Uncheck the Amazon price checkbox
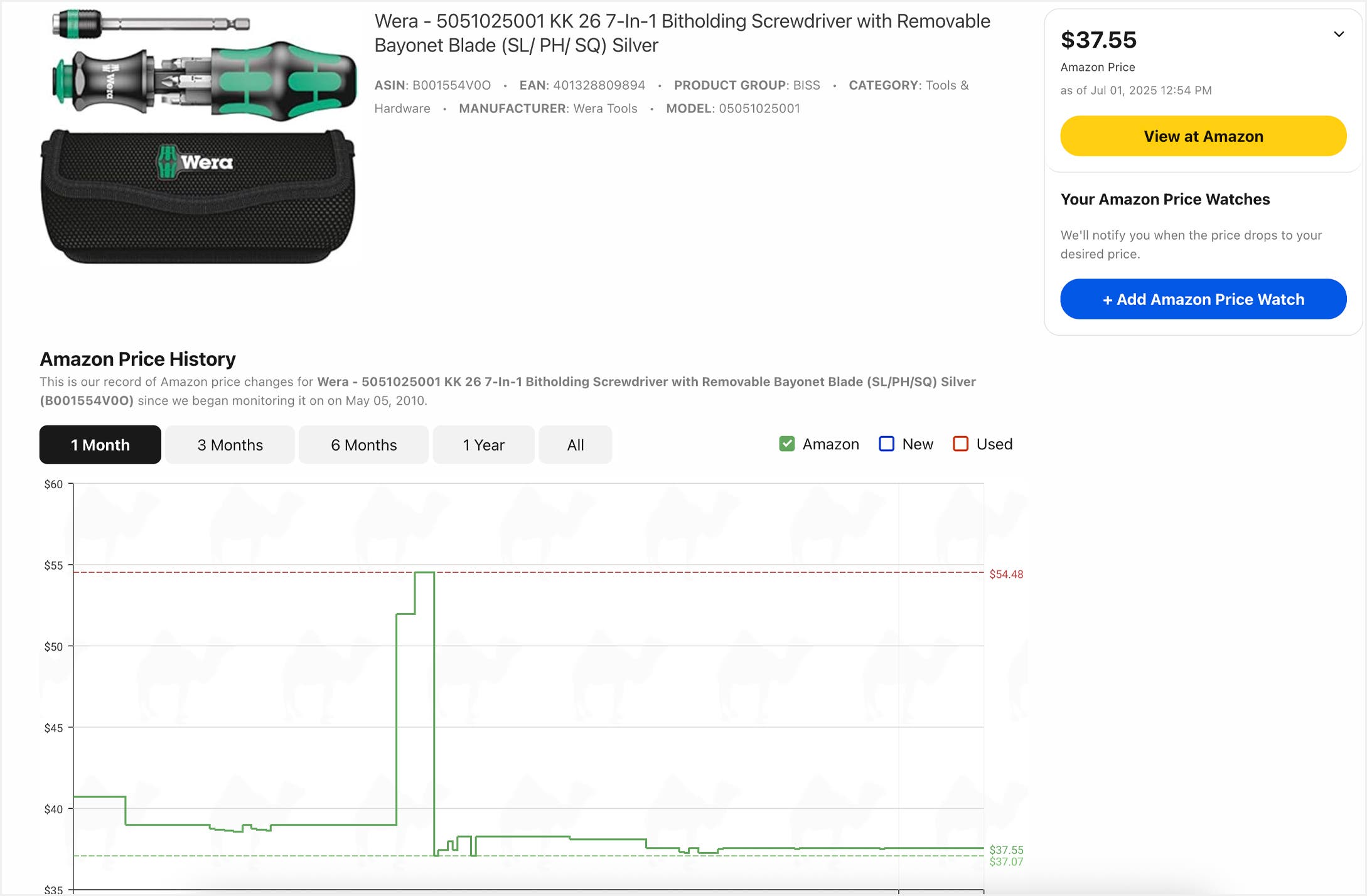The image size is (1367, 896). click(786, 444)
